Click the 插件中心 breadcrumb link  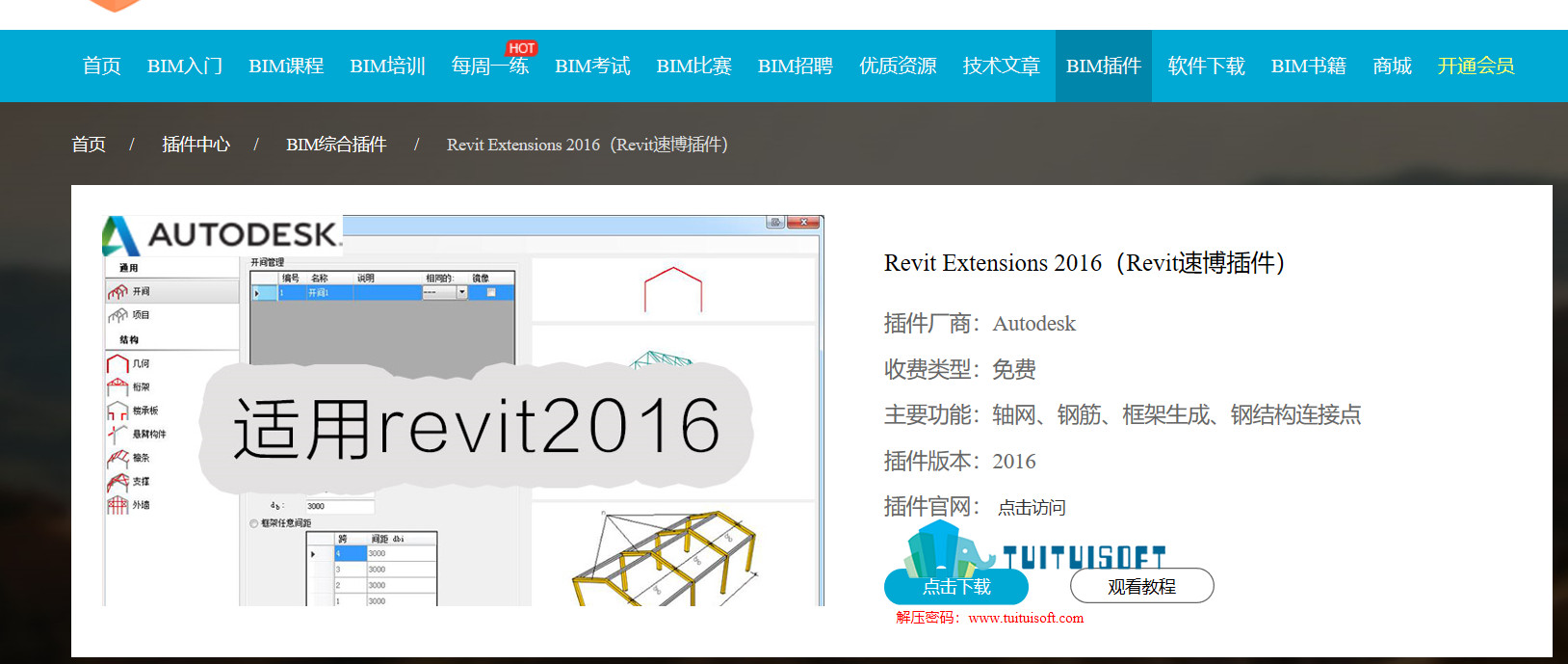click(196, 145)
